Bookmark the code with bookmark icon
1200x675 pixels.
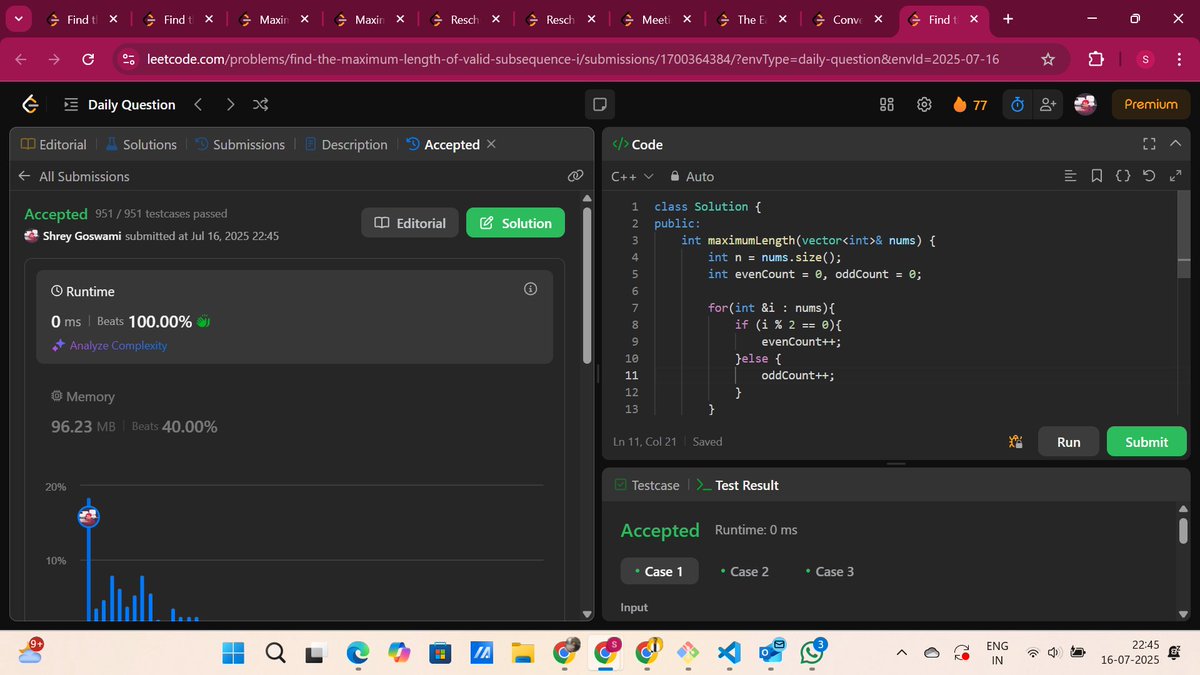[1097, 176]
